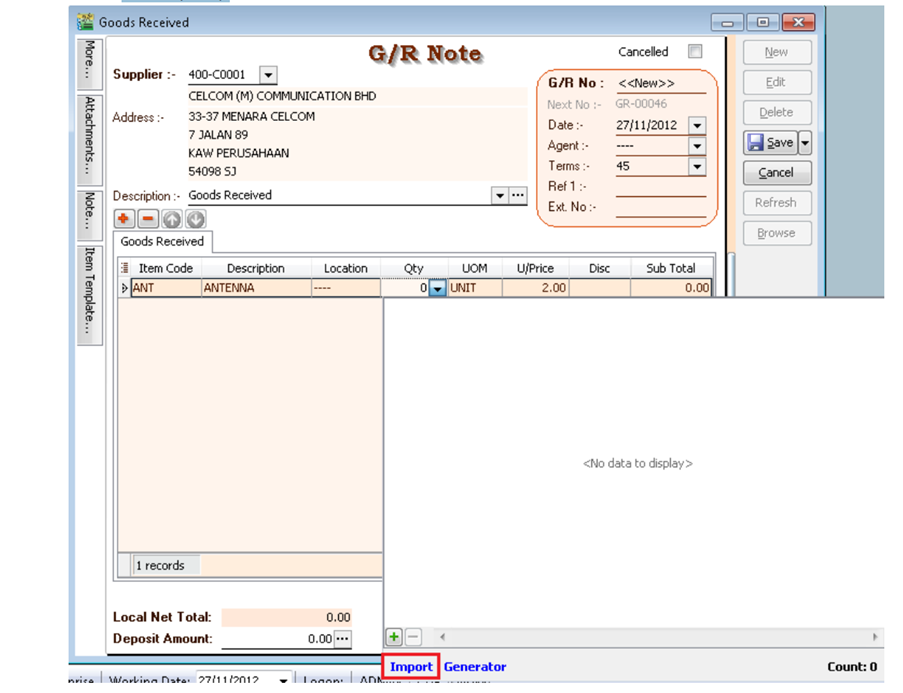The image size is (903, 693).
Task: Click the grid column chooser icon
Action: click(x=125, y=268)
